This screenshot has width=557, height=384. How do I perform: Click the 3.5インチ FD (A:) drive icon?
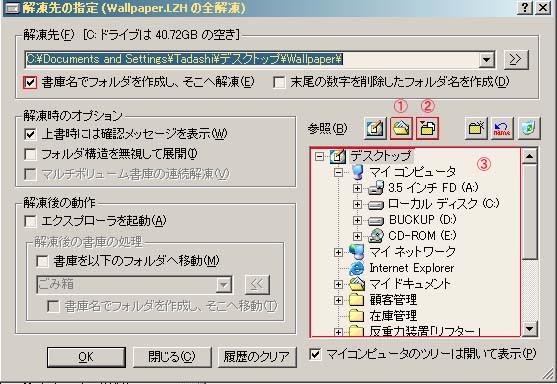tap(375, 188)
